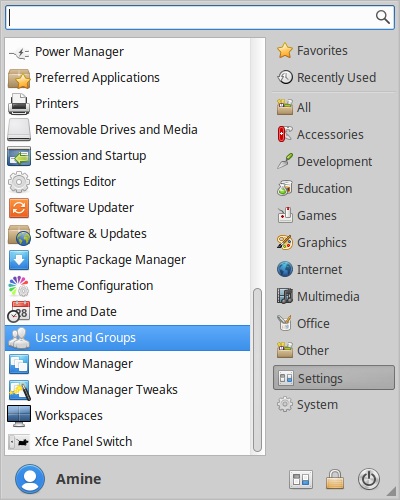Viewport: 400px width, 500px height.
Task: Open the System category
Action: (333, 405)
